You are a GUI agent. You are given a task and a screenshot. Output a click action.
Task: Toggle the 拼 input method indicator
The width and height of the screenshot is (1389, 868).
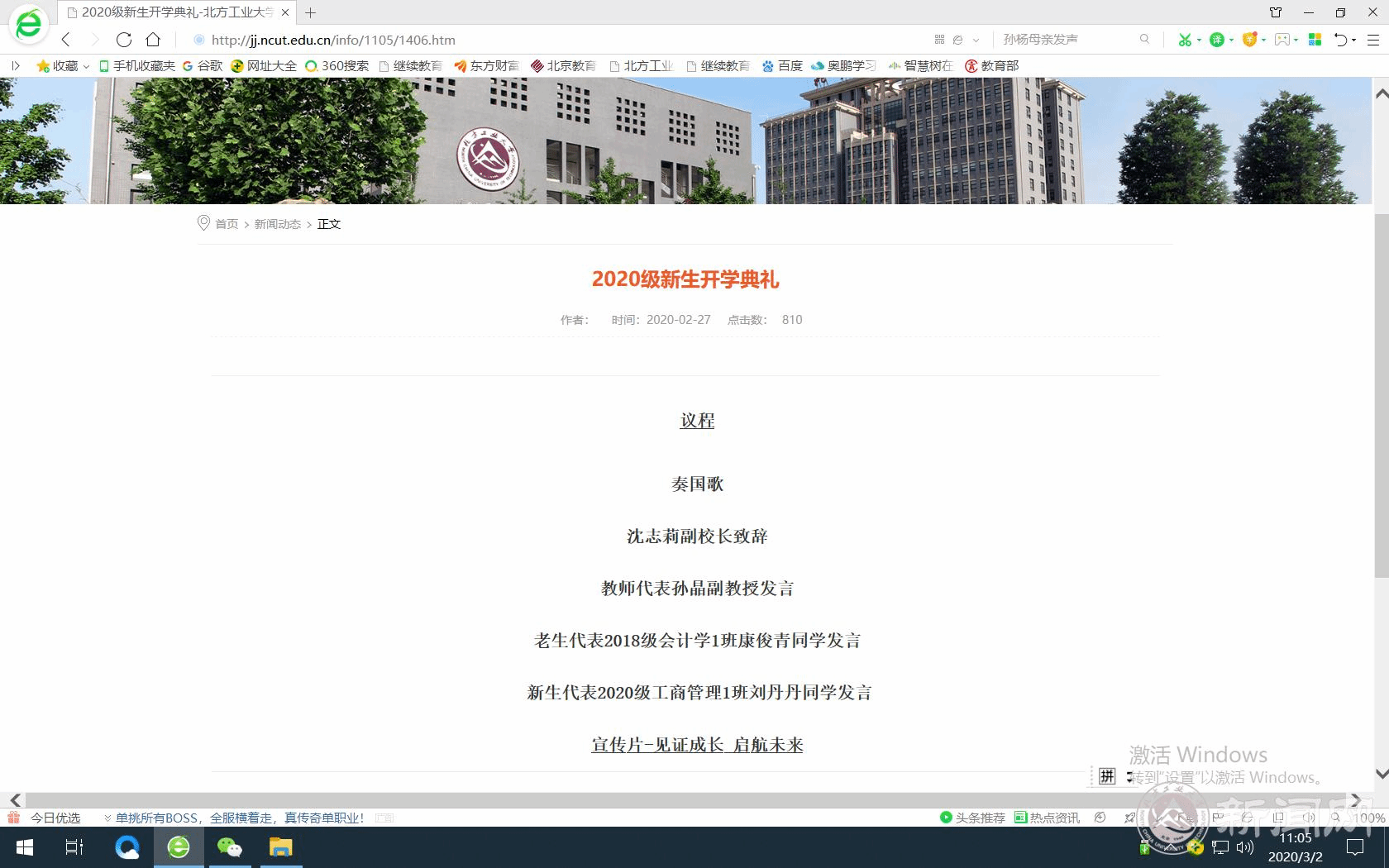1107,776
